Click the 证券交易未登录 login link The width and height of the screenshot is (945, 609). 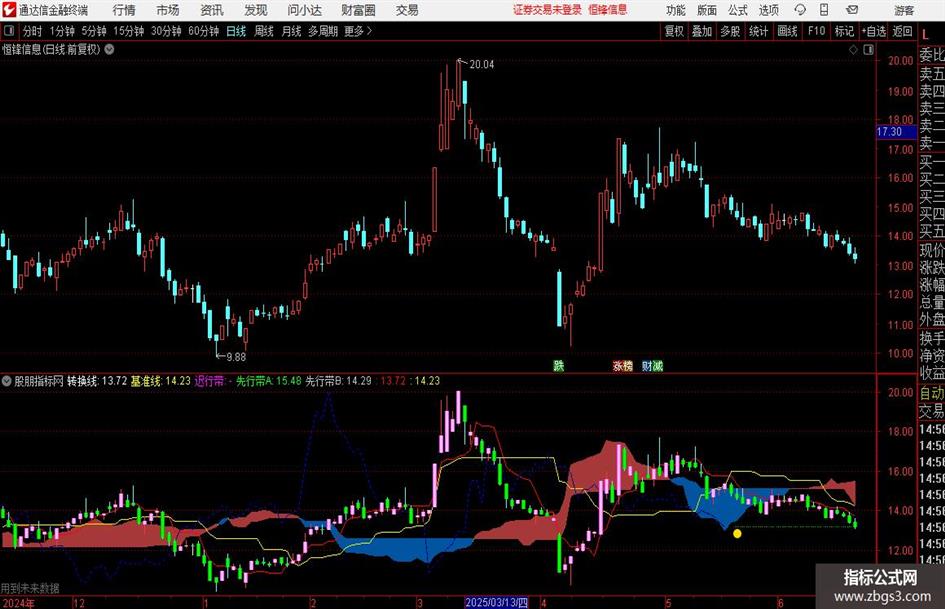(x=547, y=10)
